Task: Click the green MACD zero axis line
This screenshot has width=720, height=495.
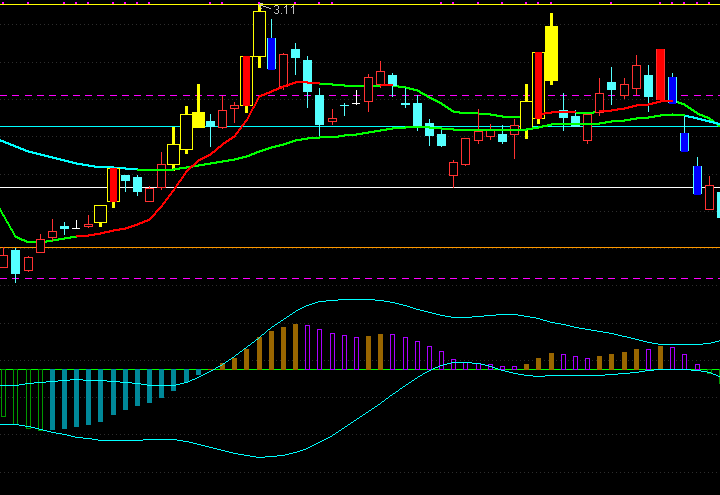Action: 360,369
